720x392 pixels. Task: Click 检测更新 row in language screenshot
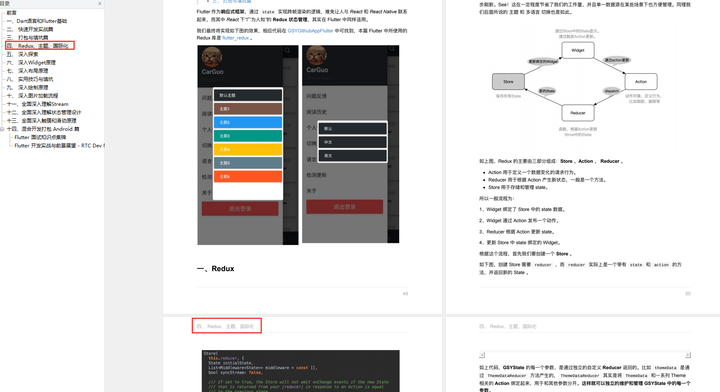(x=317, y=175)
